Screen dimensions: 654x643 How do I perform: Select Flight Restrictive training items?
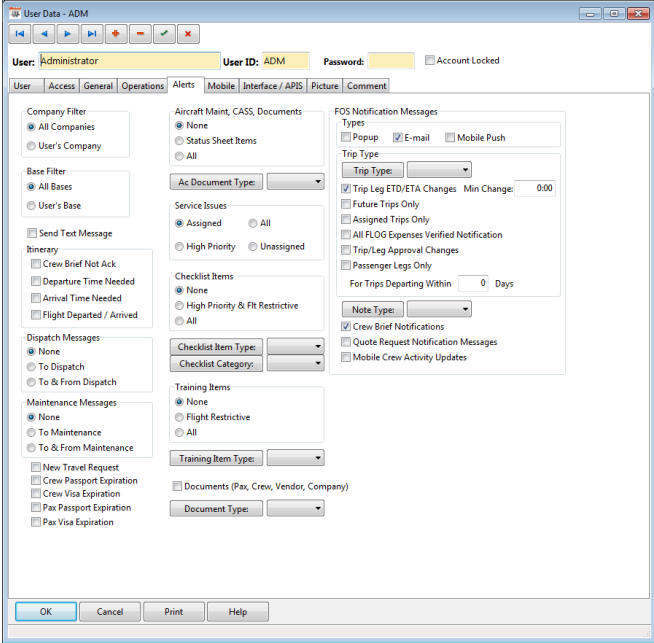point(179,417)
